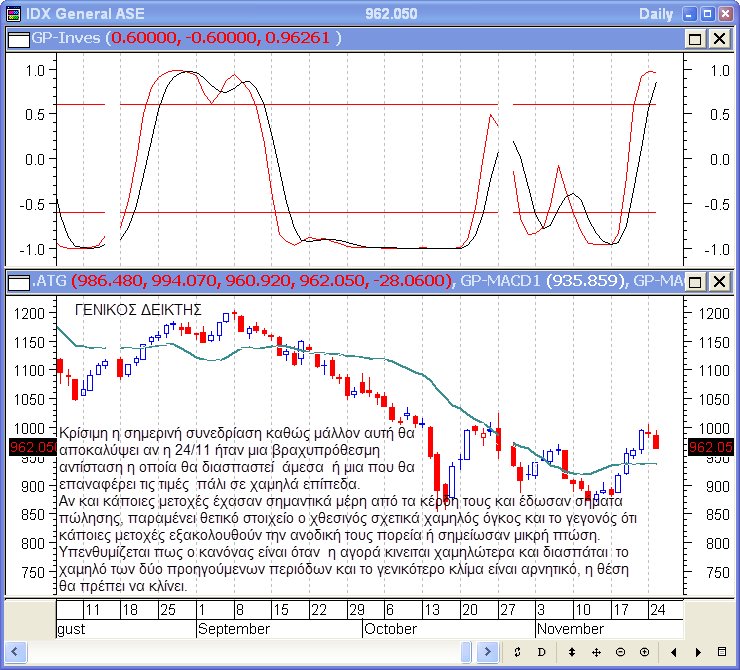This screenshot has width=740, height=670.
Task: Open the chart options list icon
Action: (722, 652)
